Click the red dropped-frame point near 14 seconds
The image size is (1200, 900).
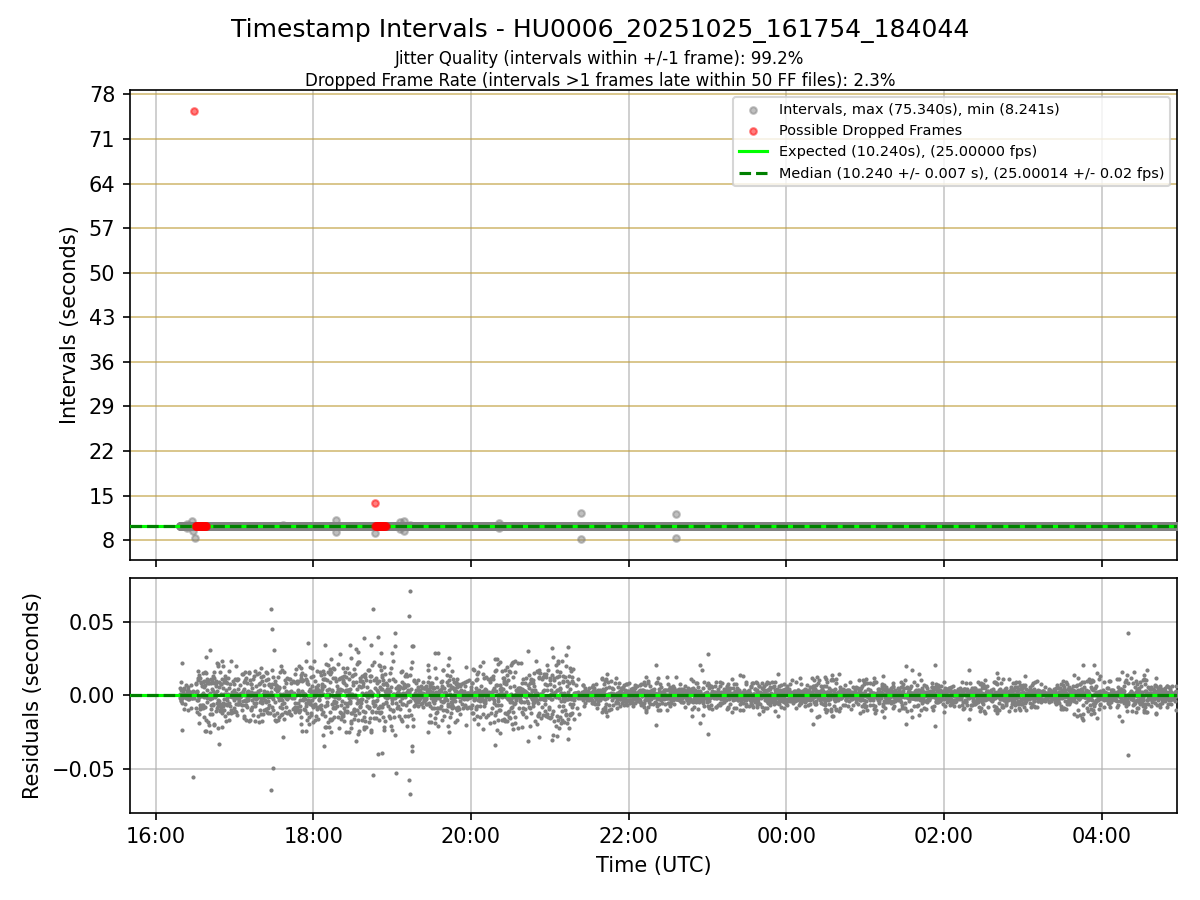[375, 503]
